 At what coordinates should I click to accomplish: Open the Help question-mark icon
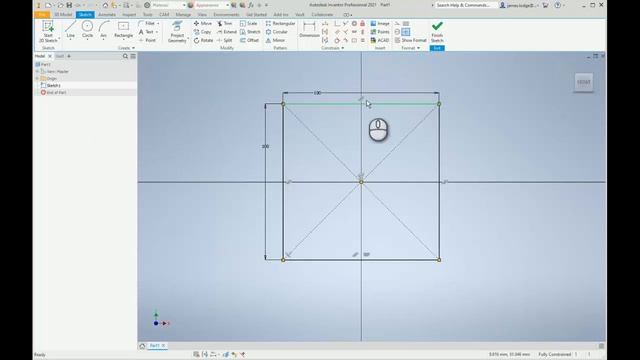click(x=558, y=5)
